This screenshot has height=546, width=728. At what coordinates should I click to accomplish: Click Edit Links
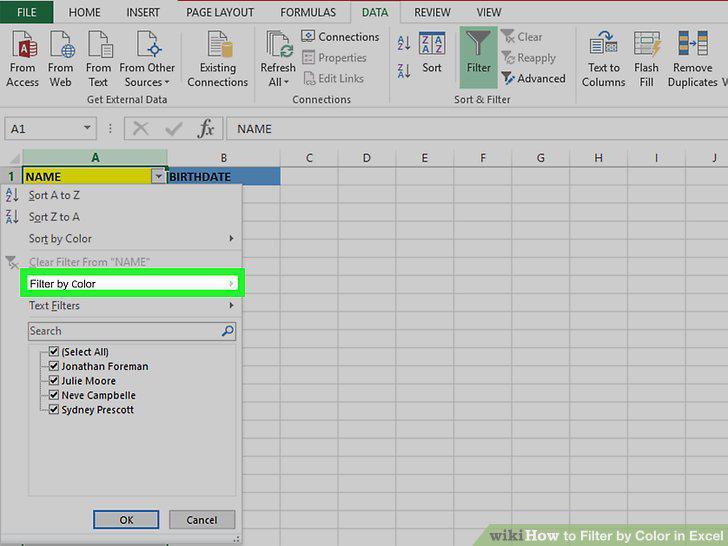(333, 78)
